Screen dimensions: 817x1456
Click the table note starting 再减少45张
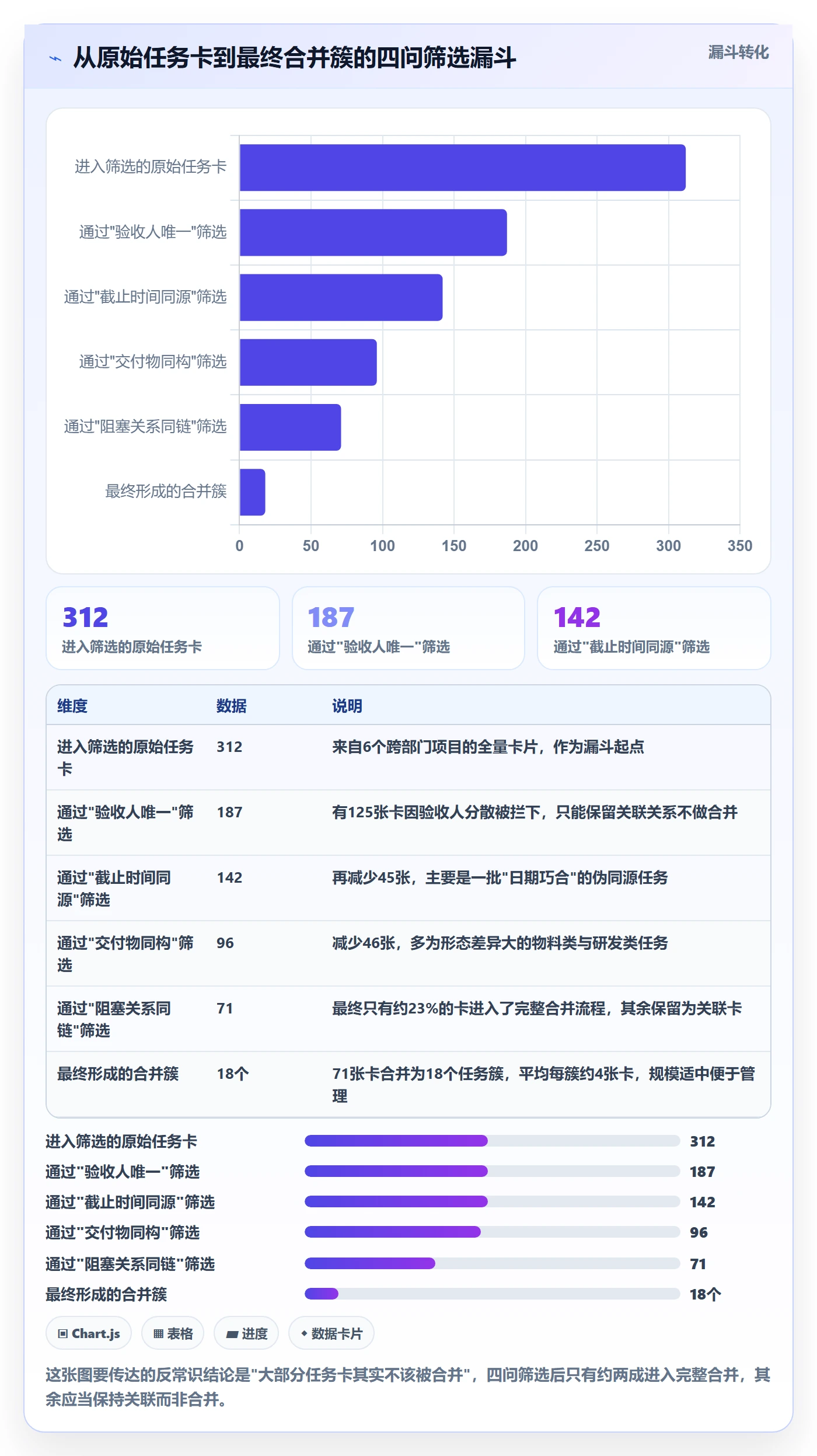coord(500,877)
